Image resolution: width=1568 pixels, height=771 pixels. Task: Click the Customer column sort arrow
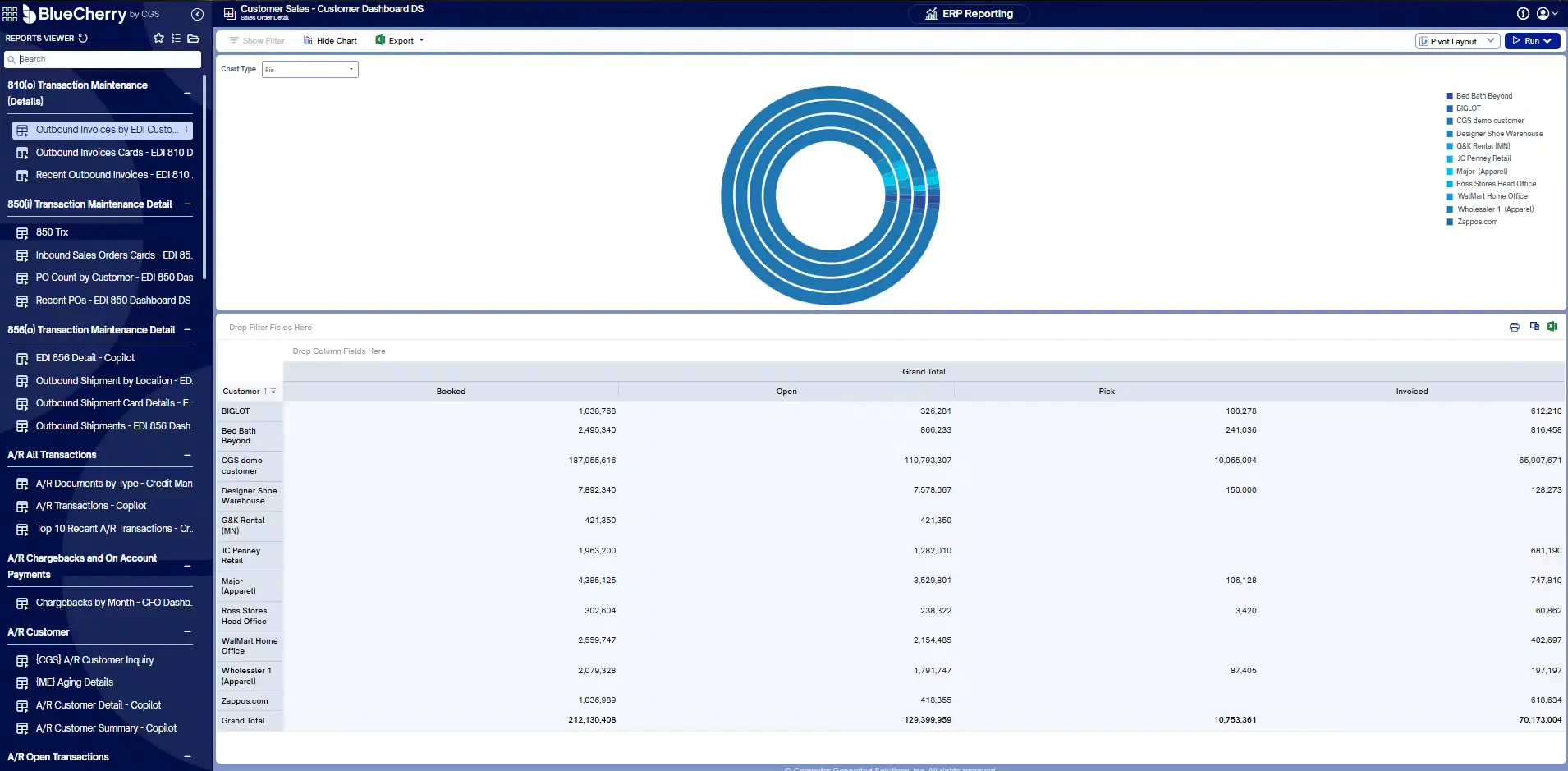pyautogui.click(x=265, y=391)
